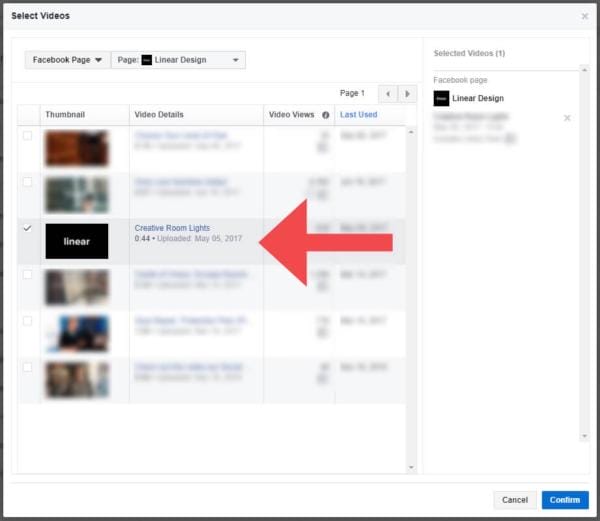Click the black linear thumbnail
600x521 pixels.
point(77,241)
